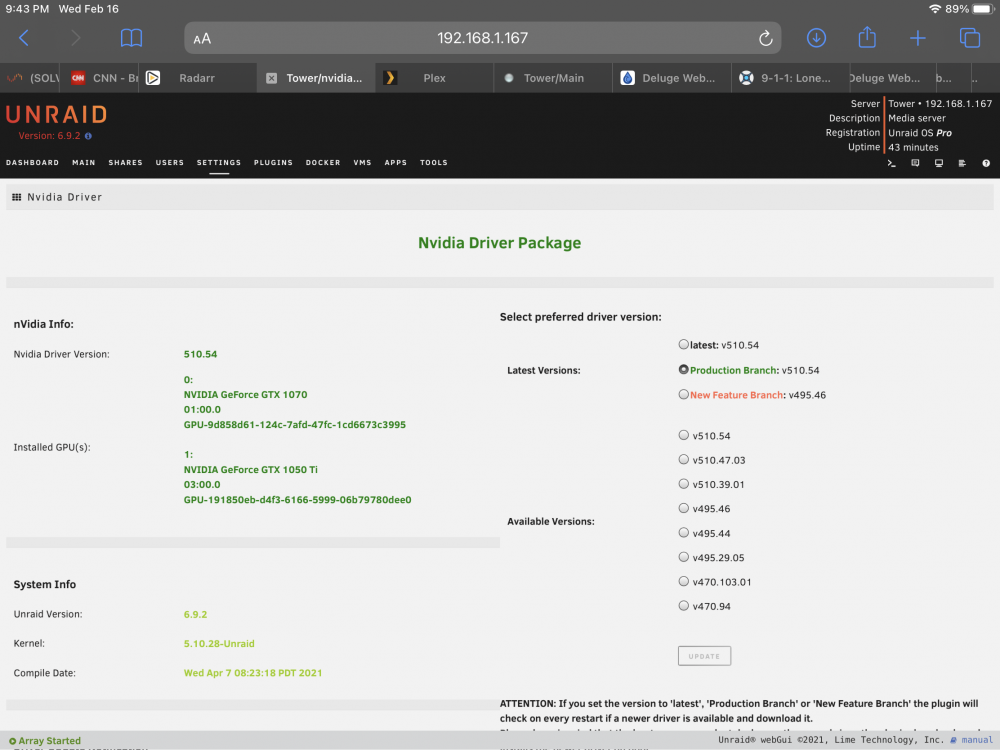Choose available version v510.54 radio
Image resolution: width=1000 pixels, height=750 pixels.
[684, 435]
